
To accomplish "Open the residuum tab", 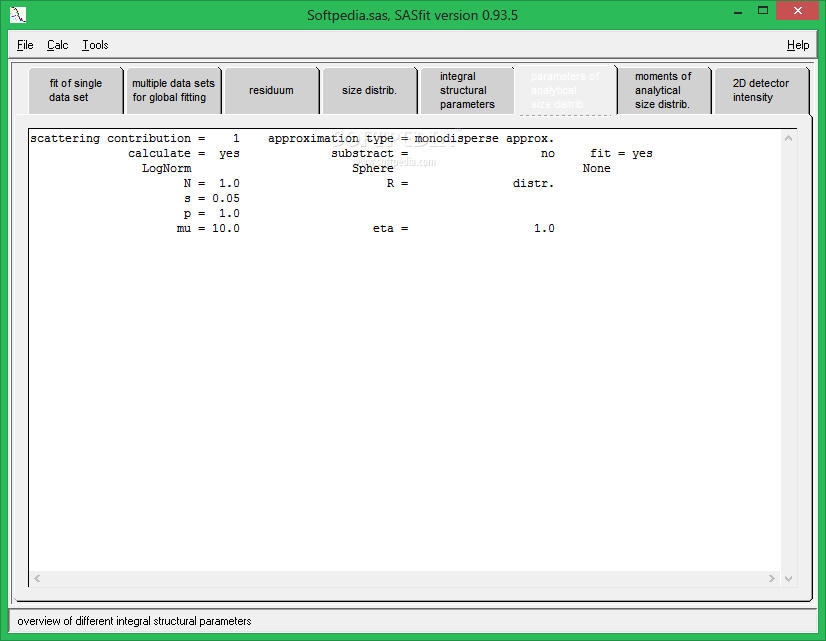I will click(x=271, y=90).
